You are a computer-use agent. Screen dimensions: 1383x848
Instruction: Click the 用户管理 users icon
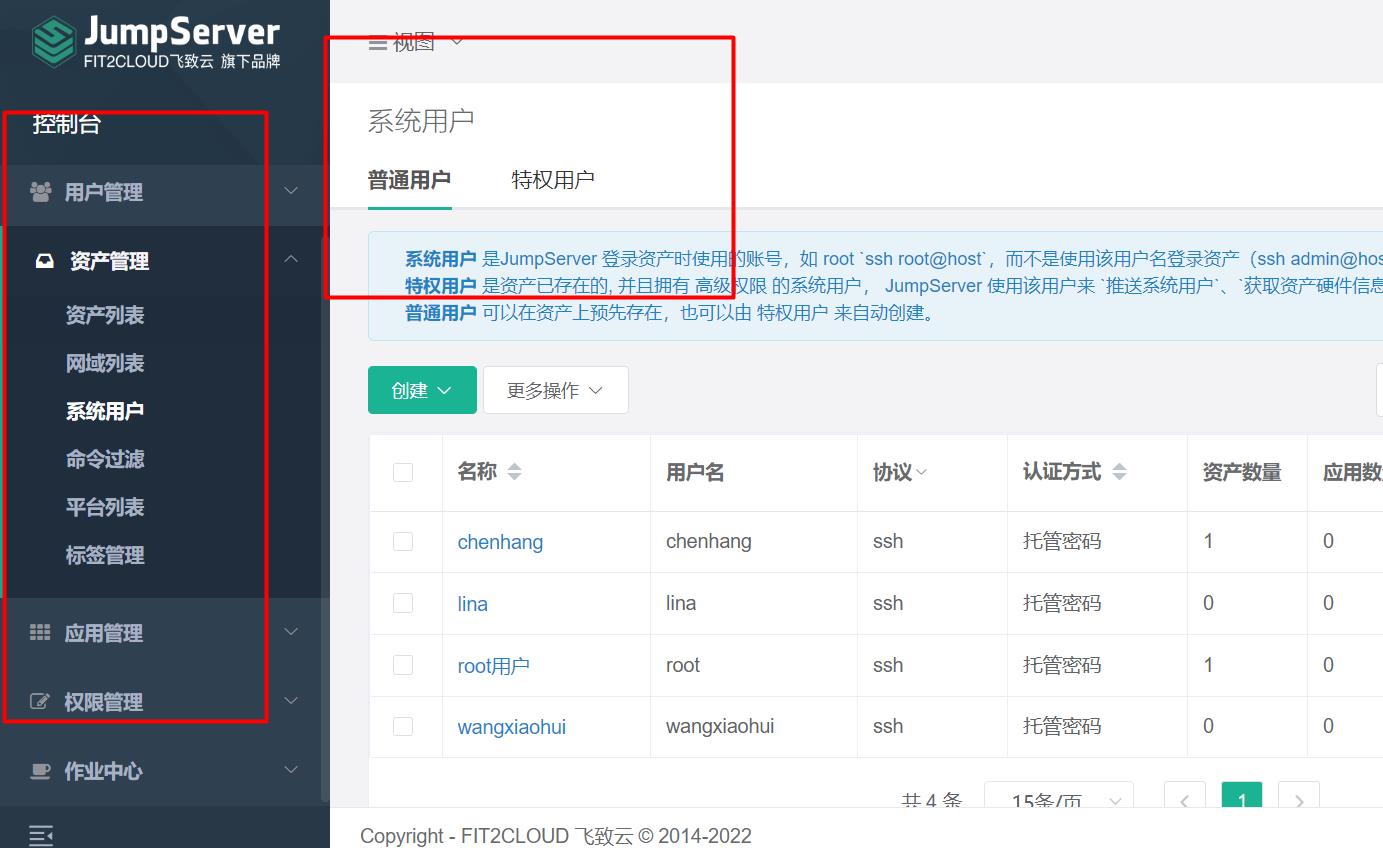41,191
